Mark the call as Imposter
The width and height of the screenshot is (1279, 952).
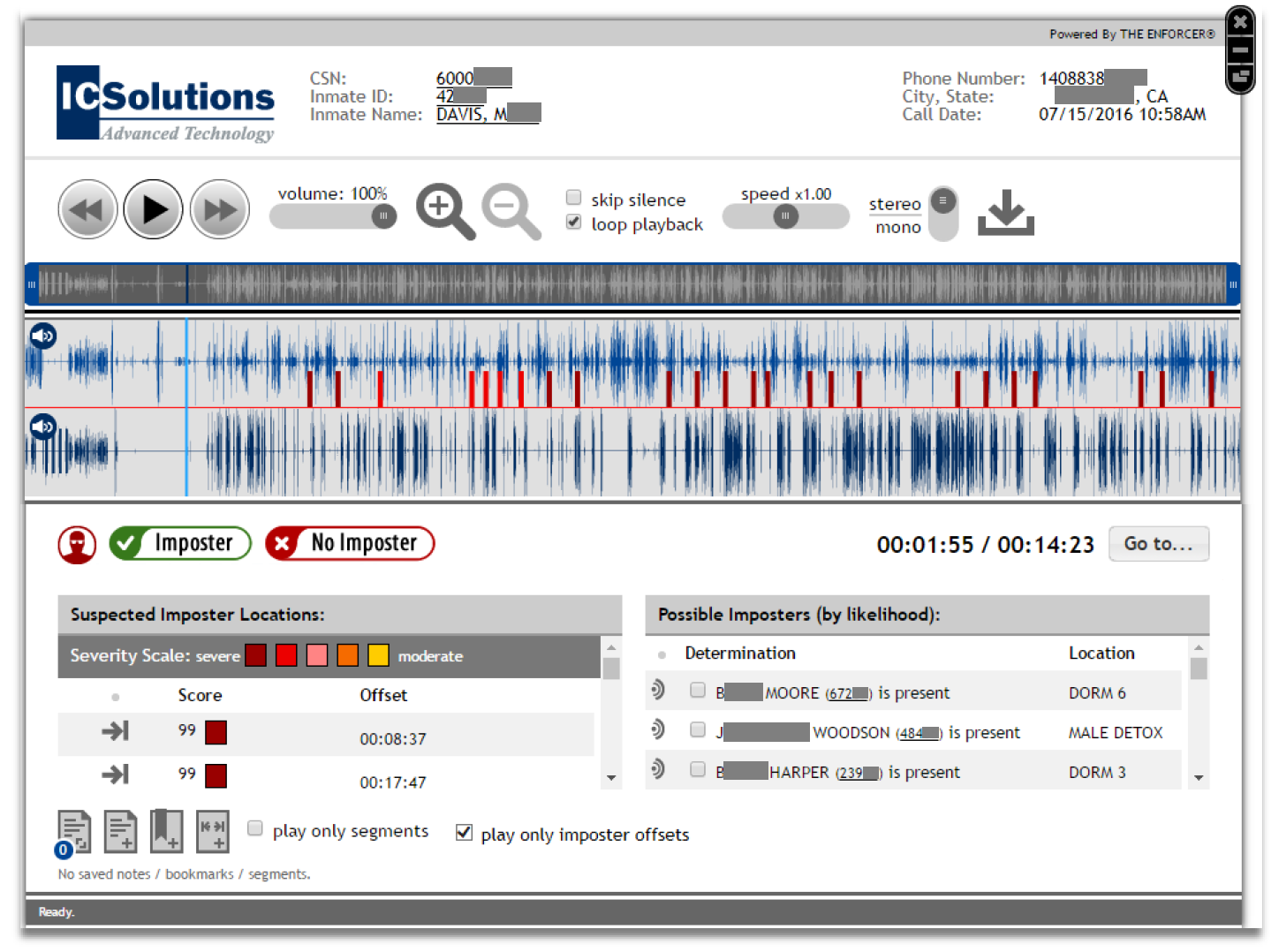[x=180, y=543]
